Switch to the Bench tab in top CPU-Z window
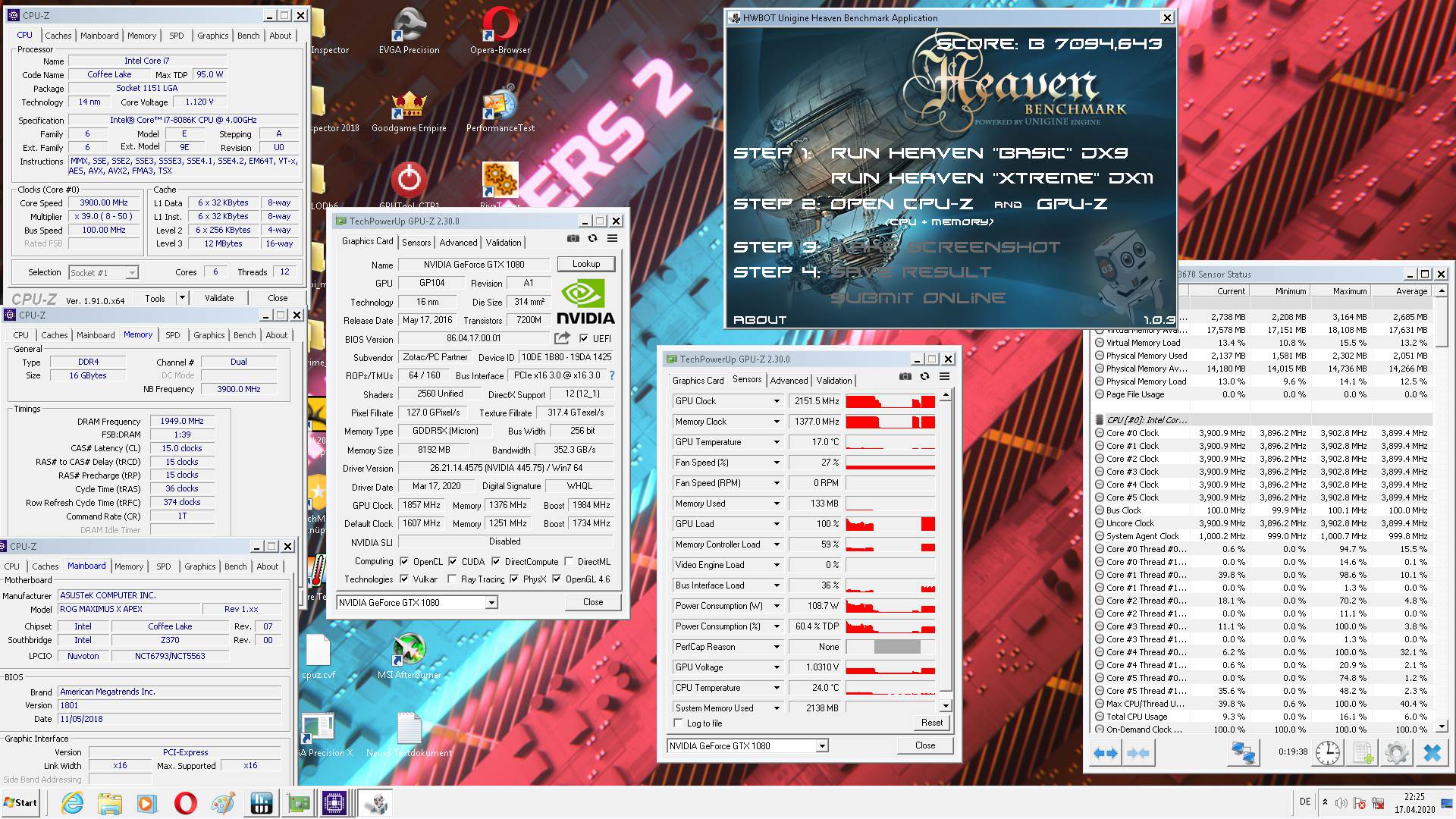 (x=248, y=36)
